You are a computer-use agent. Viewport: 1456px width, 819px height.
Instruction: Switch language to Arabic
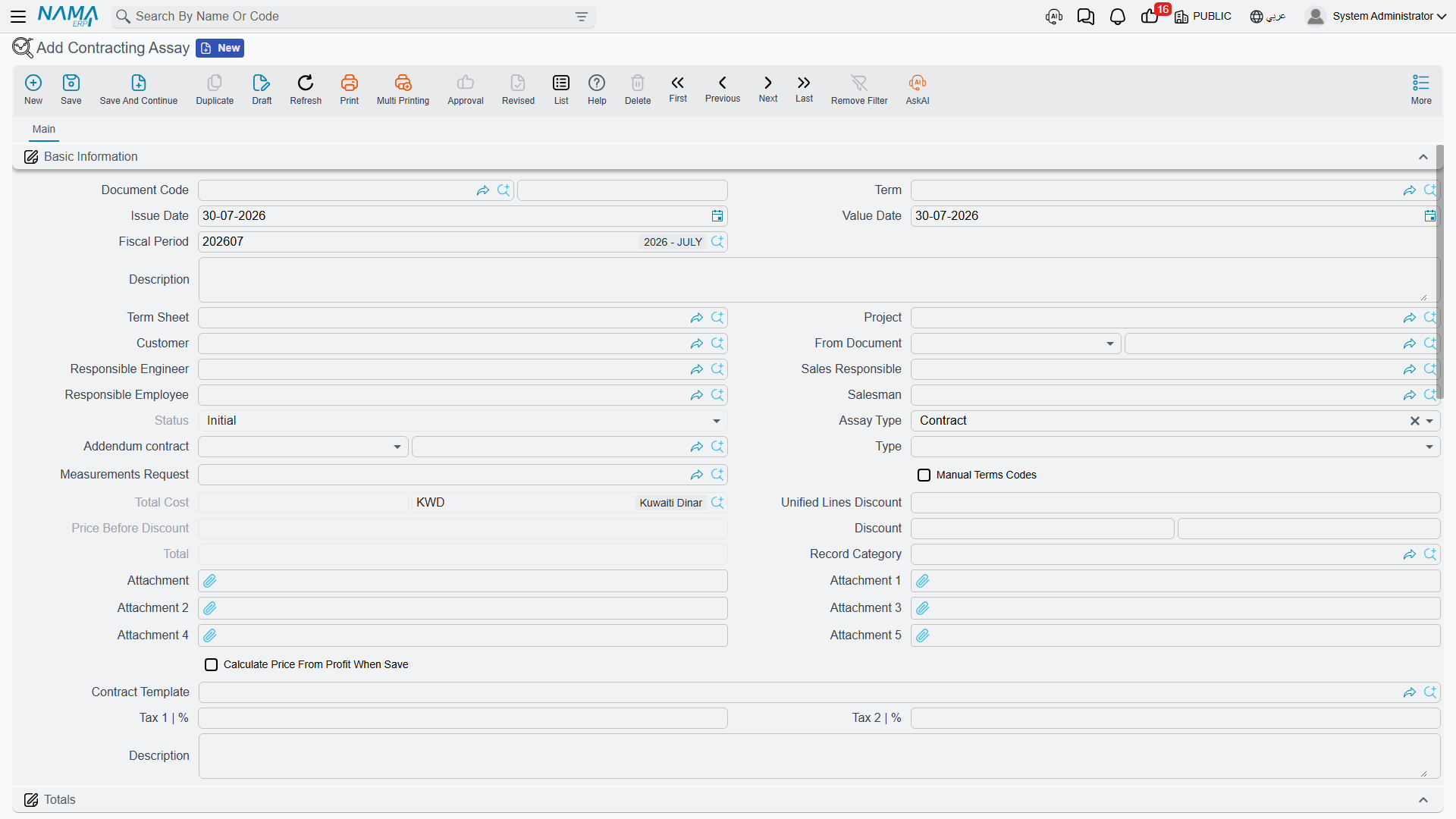click(1268, 17)
